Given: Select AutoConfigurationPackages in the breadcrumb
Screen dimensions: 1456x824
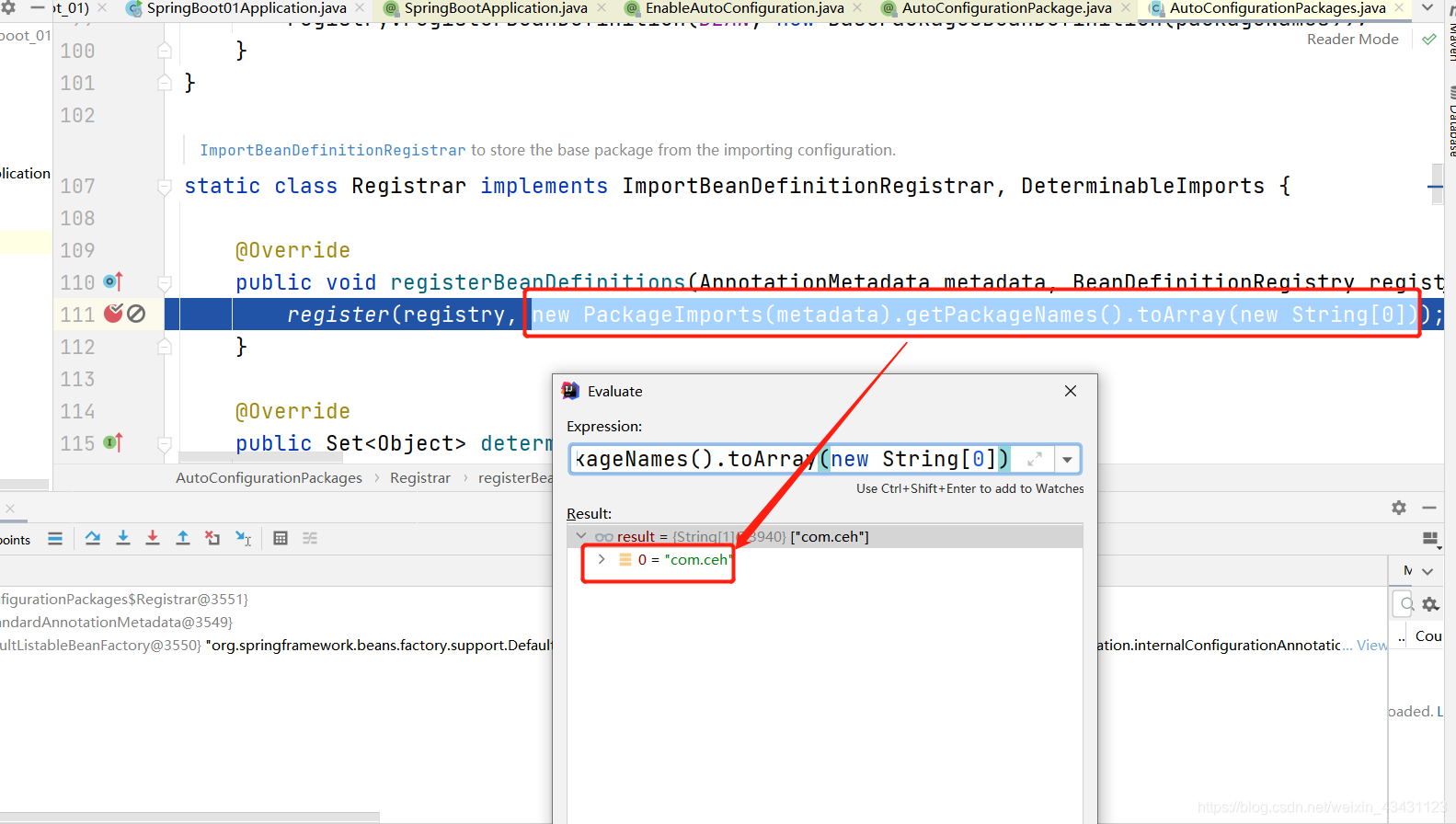Looking at the screenshot, I should [269, 478].
